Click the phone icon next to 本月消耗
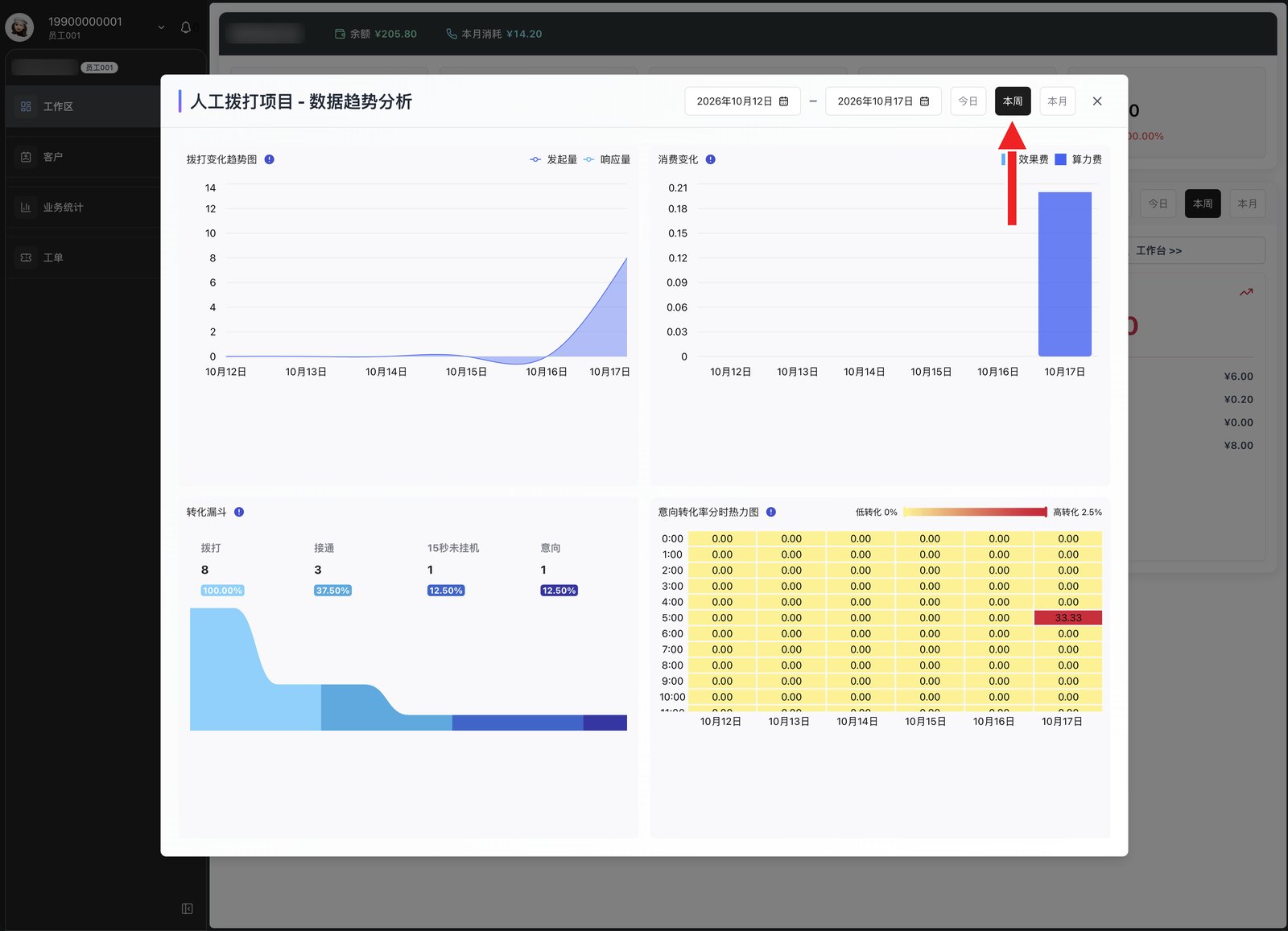Viewport: 1288px width, 931px height. (451, 34)
